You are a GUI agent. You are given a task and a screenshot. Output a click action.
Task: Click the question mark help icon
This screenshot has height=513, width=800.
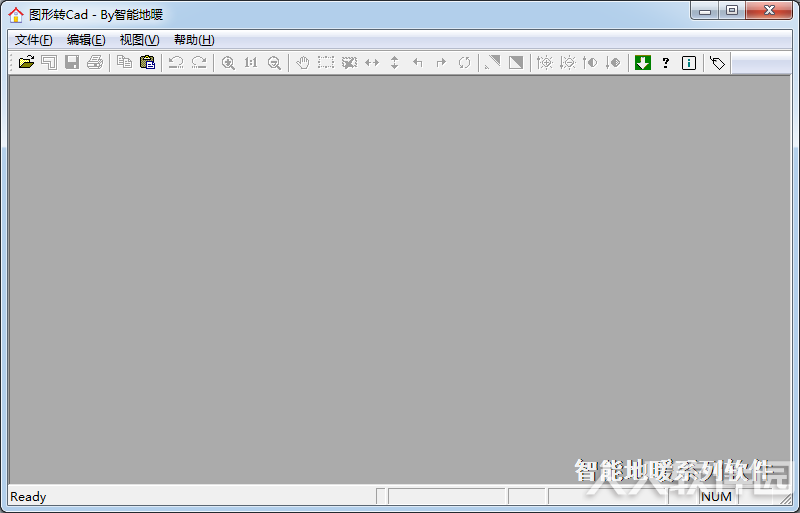665,63
